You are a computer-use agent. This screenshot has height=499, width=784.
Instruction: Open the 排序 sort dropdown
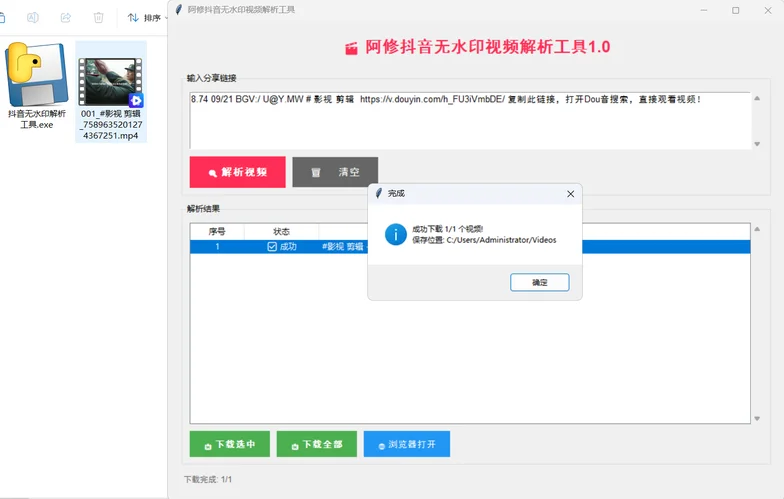144,17
